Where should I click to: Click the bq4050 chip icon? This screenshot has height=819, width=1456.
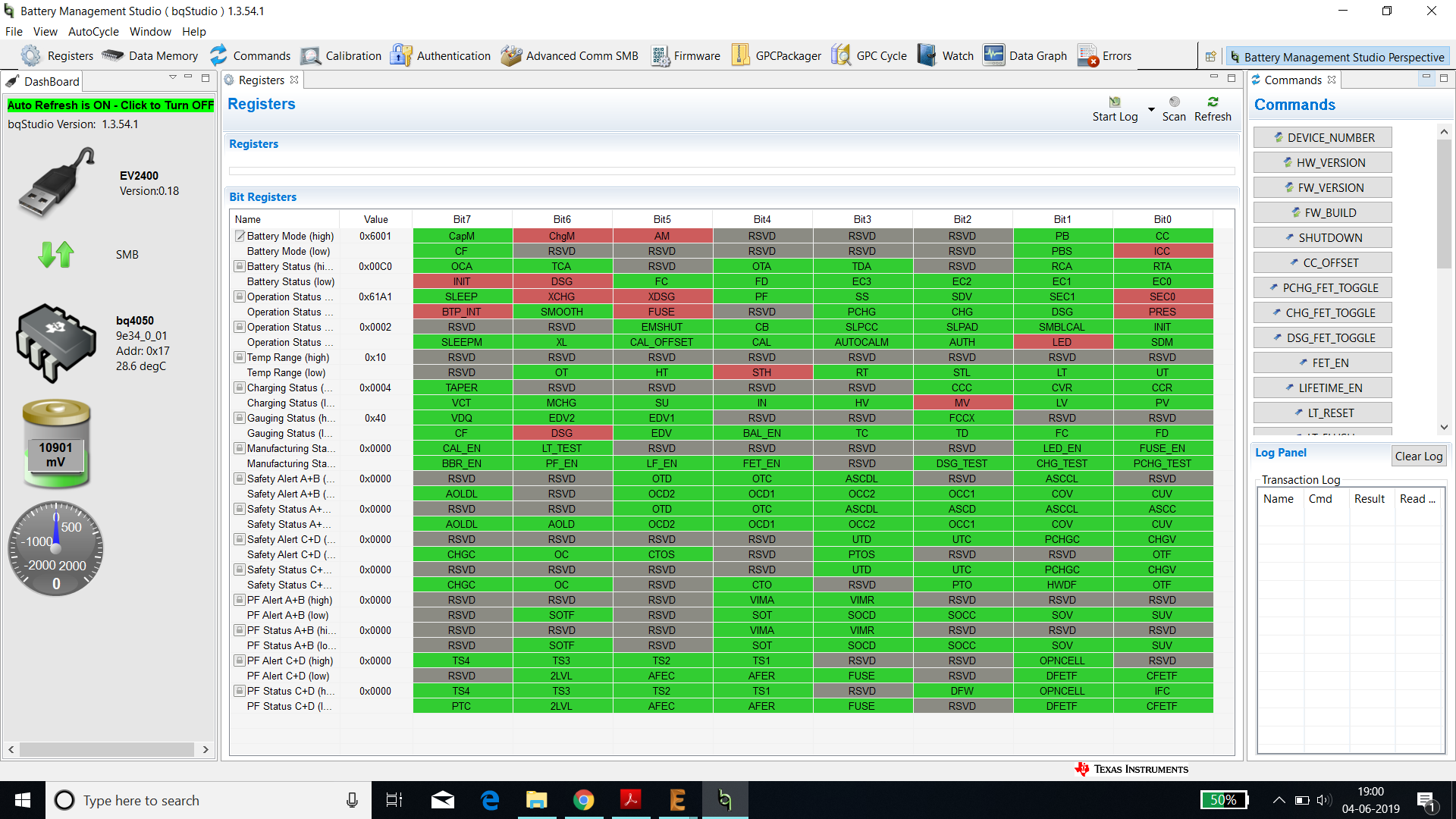coord(56,343)
